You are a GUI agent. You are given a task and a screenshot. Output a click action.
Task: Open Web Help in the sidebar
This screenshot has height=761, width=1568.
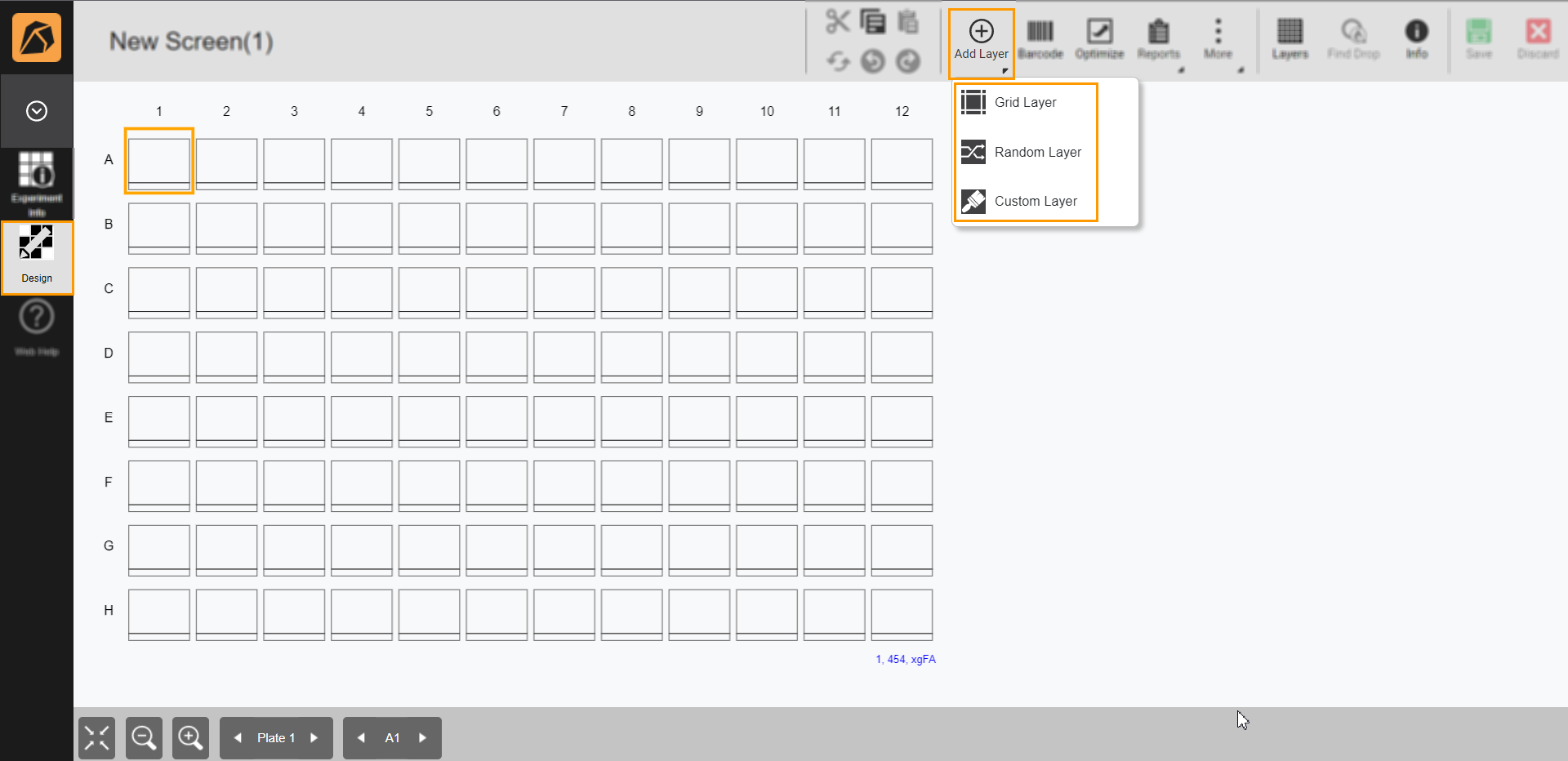pyautogui.click(x=37, y=328)
